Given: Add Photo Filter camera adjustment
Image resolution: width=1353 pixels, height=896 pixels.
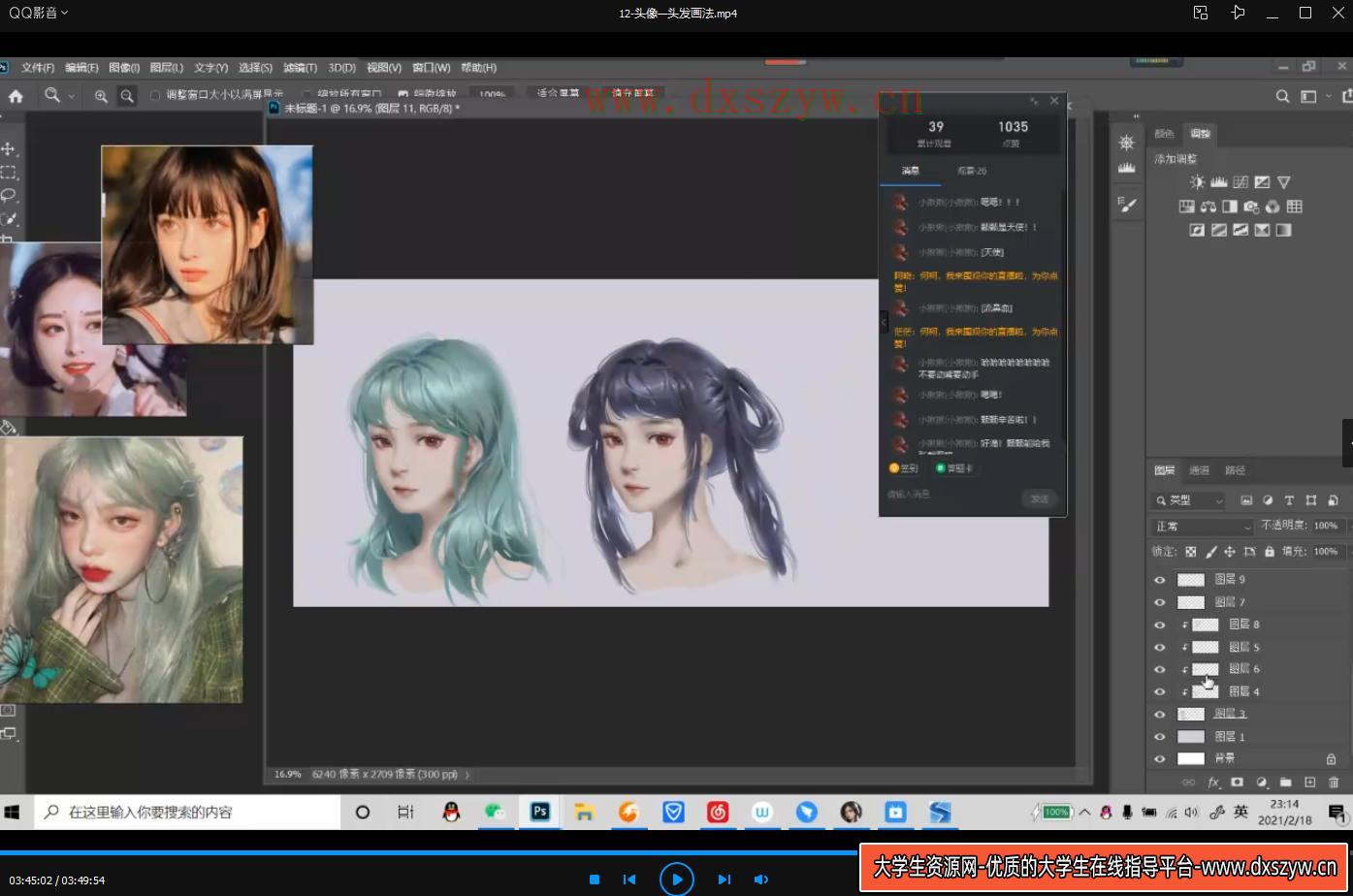Looking at the screenshot, I should [1251, 207].
